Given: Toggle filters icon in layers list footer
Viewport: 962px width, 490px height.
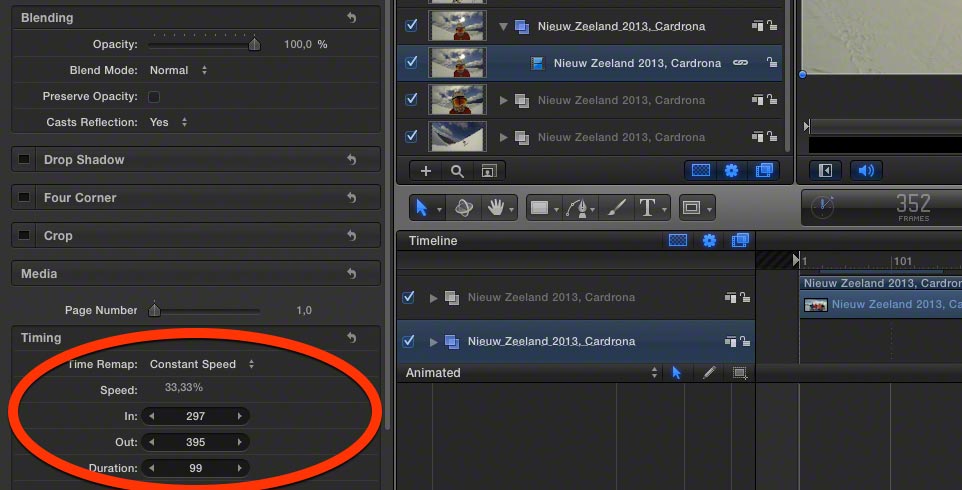Looking at the screenshot, I should [764, 170].
